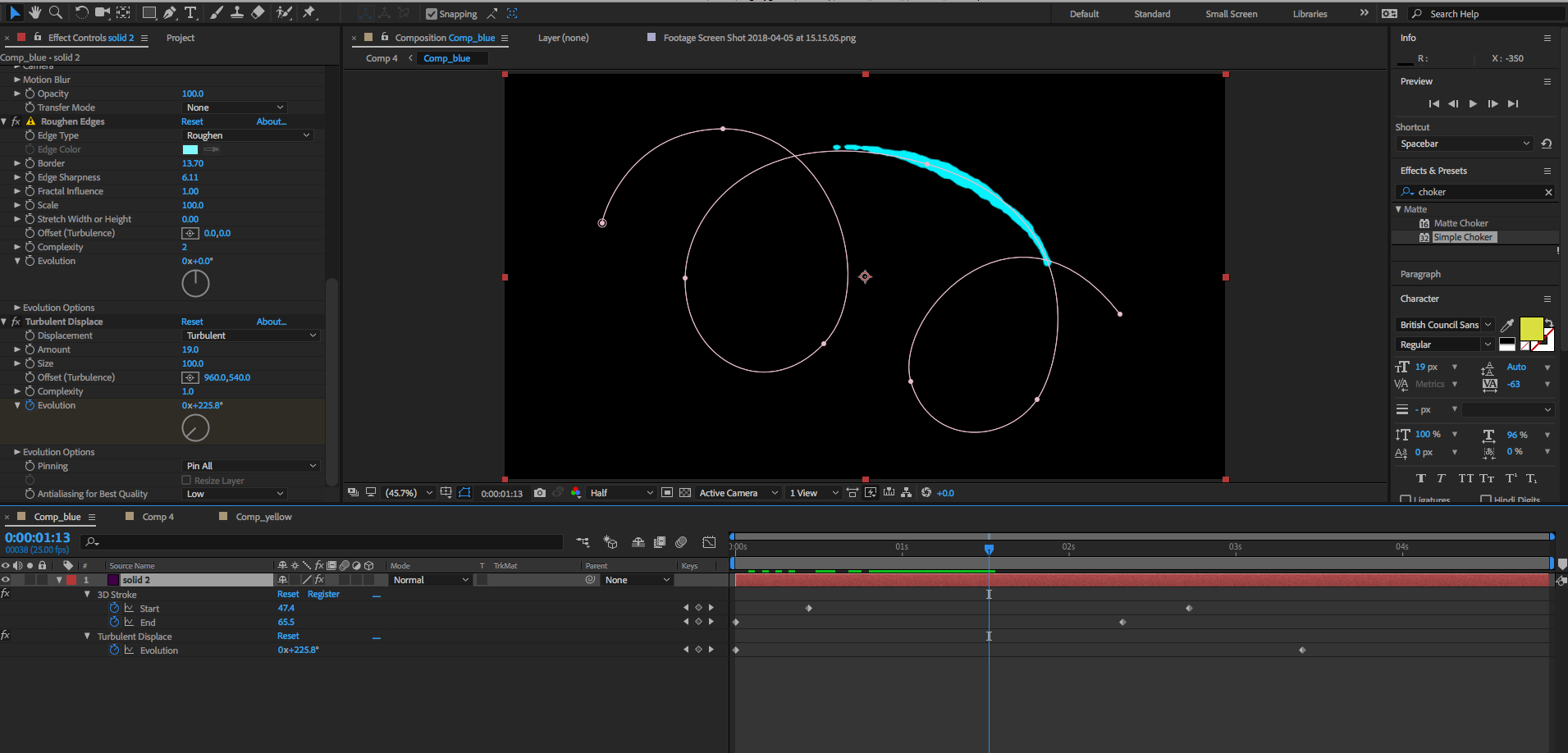Select the Hand tool
Viewport: 1568px width, 753px height.
[x=34, y=12]
